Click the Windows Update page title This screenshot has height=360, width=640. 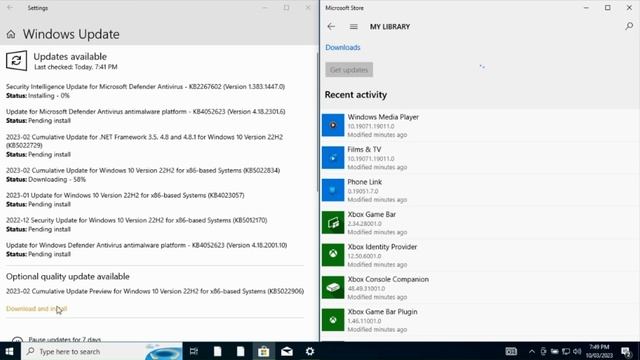pyautogui.click(x=71, y=34)
